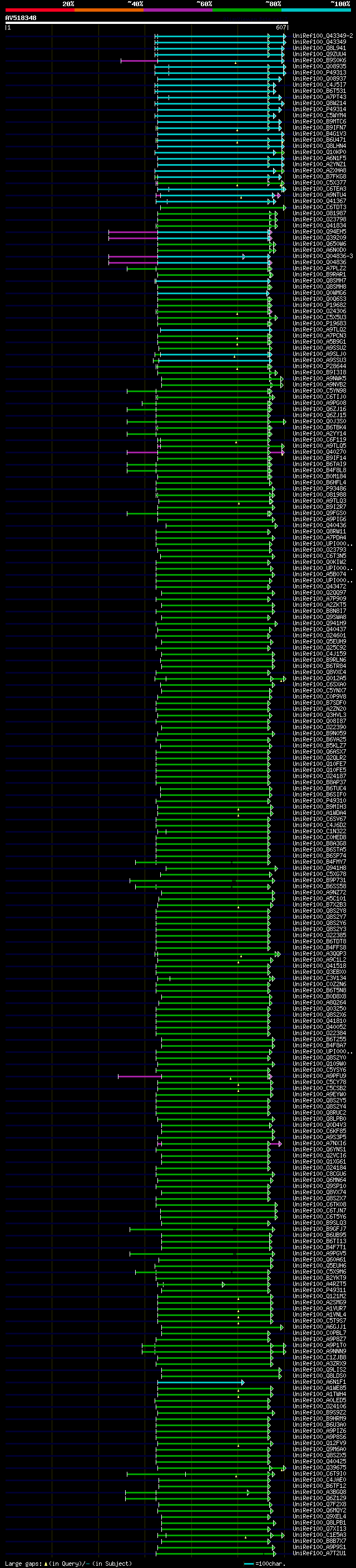Click the purple alignment segment for UniRef100_B9S0K6
Screen dimensions: 356x1568
click(139, 60)
